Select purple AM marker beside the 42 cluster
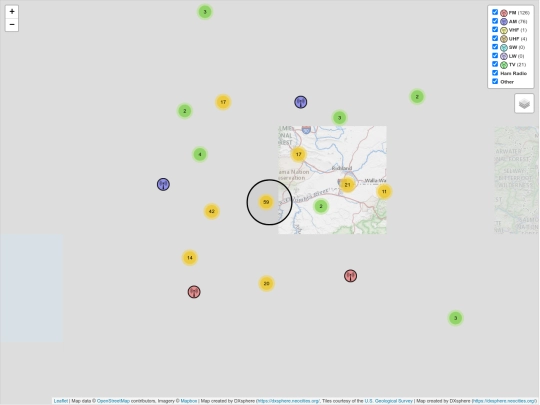The image size is (540, 405). point(163,184)
